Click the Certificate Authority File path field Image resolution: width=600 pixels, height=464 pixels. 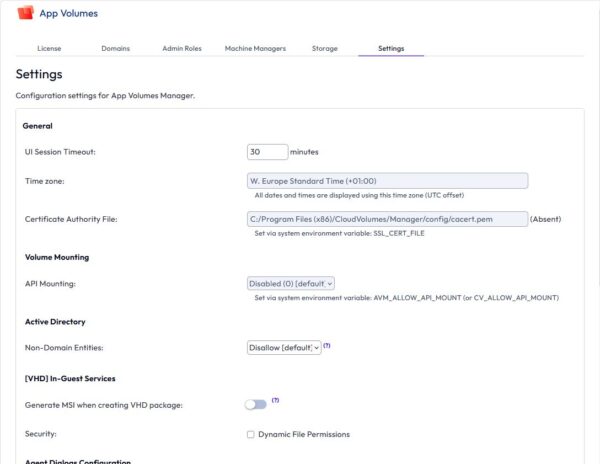tap(388, 219)
